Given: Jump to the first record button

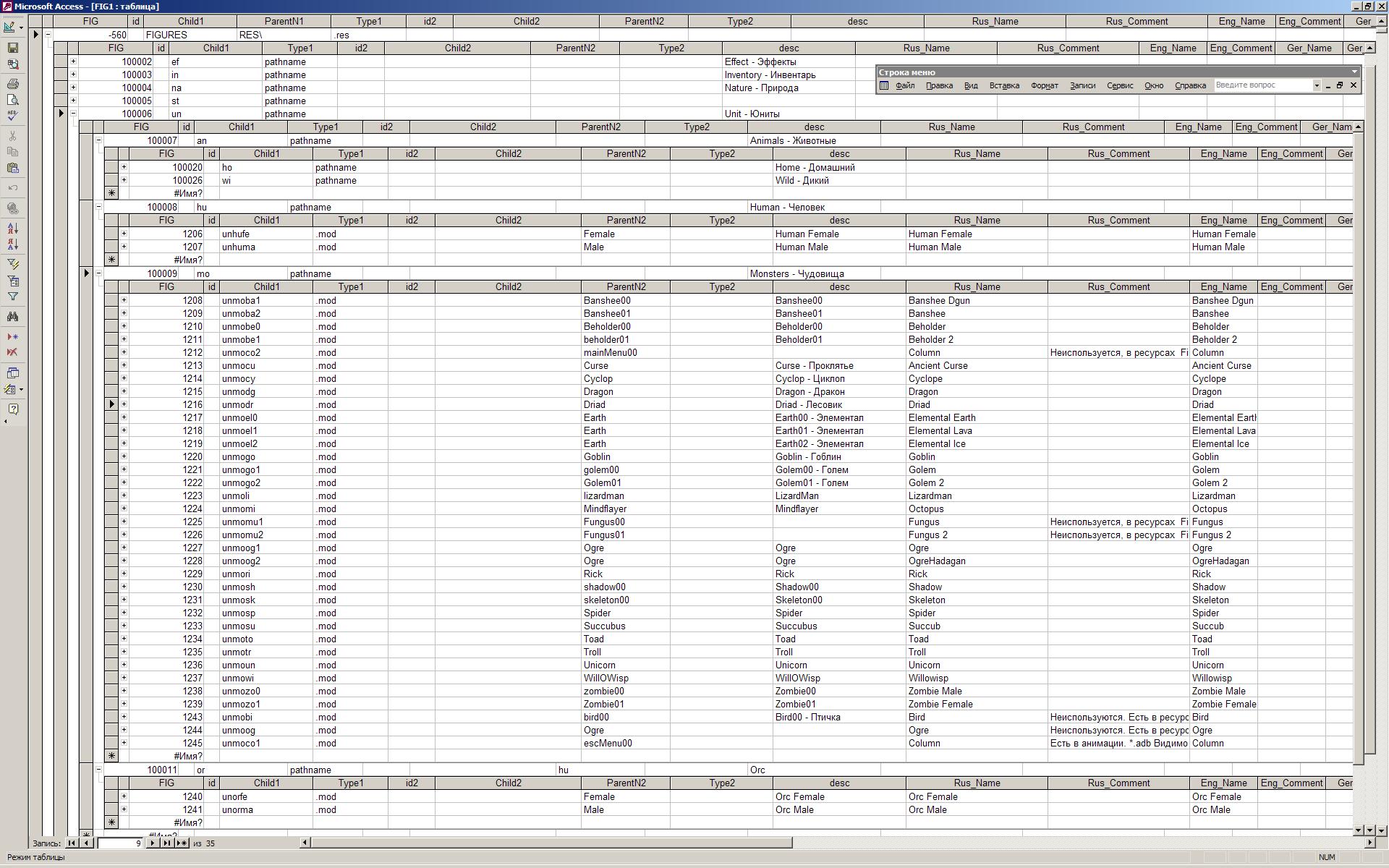Looking at the screenshot, I should (72, 843).
